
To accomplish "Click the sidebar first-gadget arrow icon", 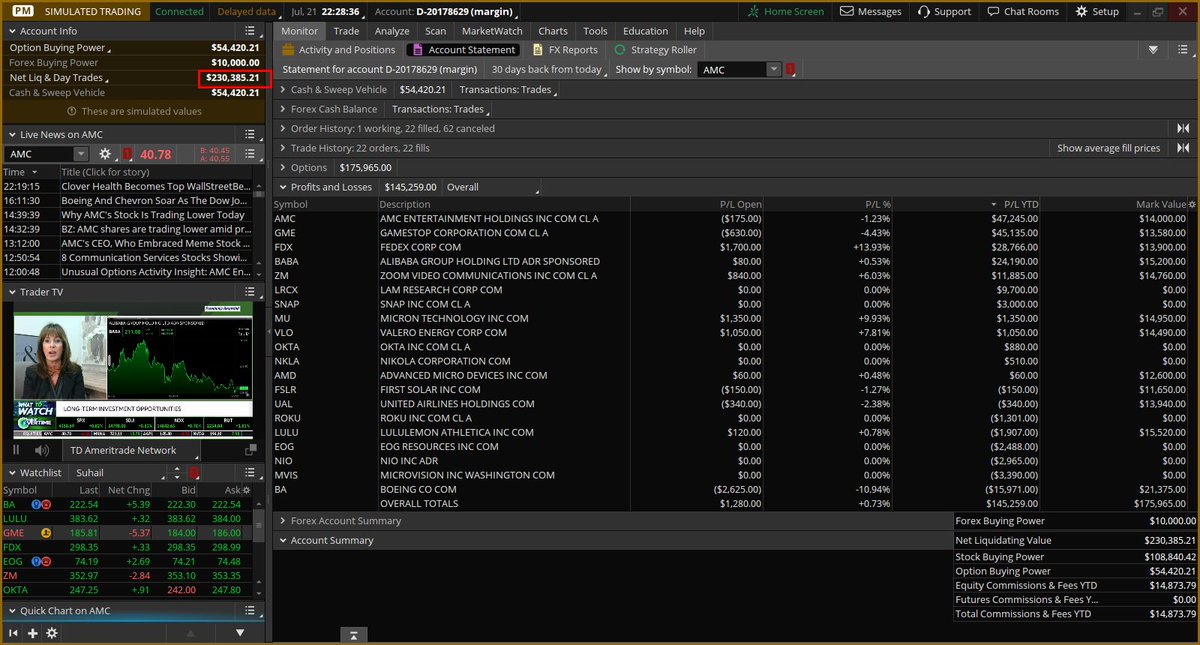I will [14, 633].
